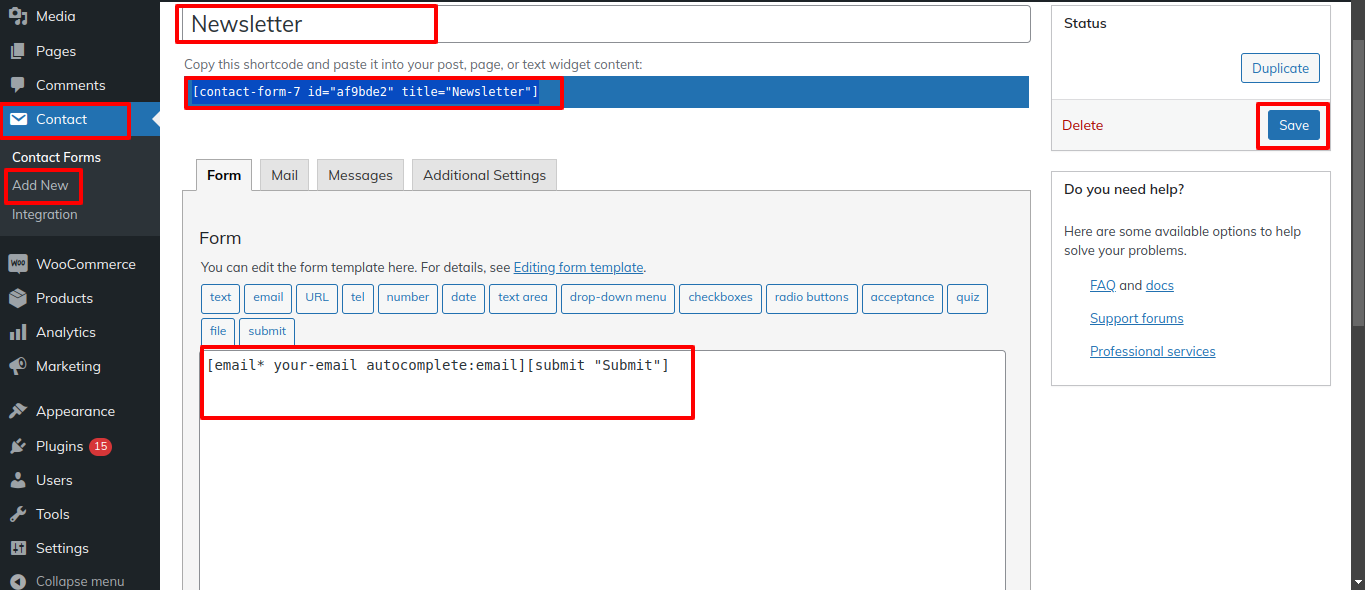1365x590 pixels.
Task: Click the Plugins update count badge
Action: pyautogui.click(x=100, y=446)
